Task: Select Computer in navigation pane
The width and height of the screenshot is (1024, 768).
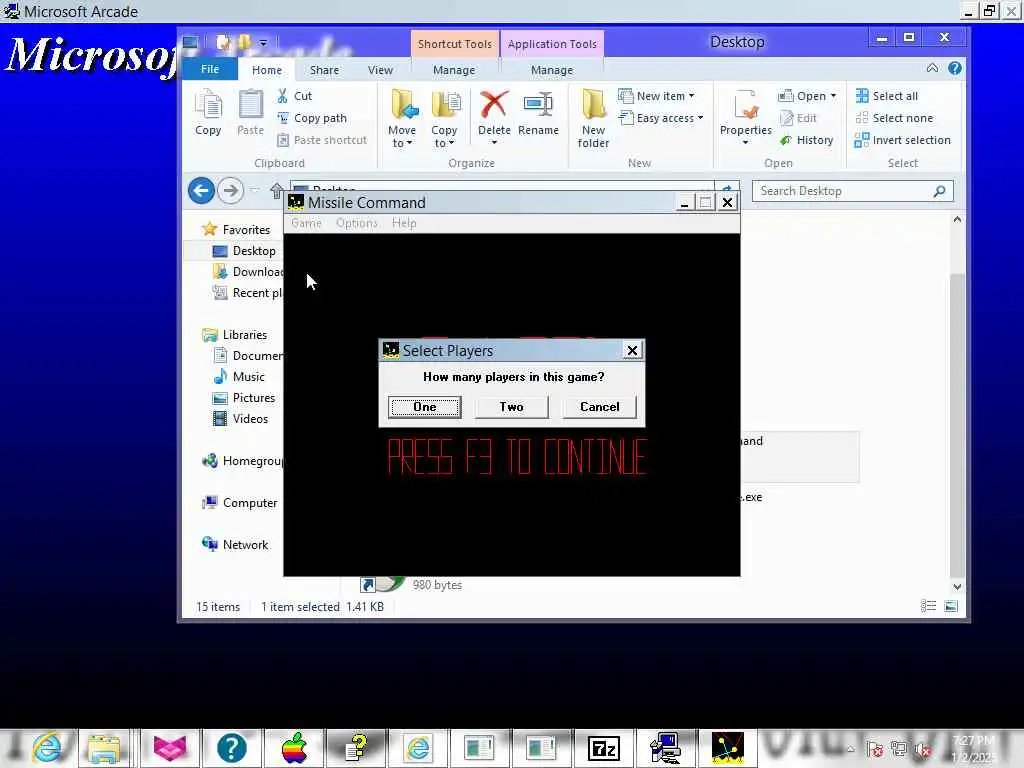Action: point(240,503)
